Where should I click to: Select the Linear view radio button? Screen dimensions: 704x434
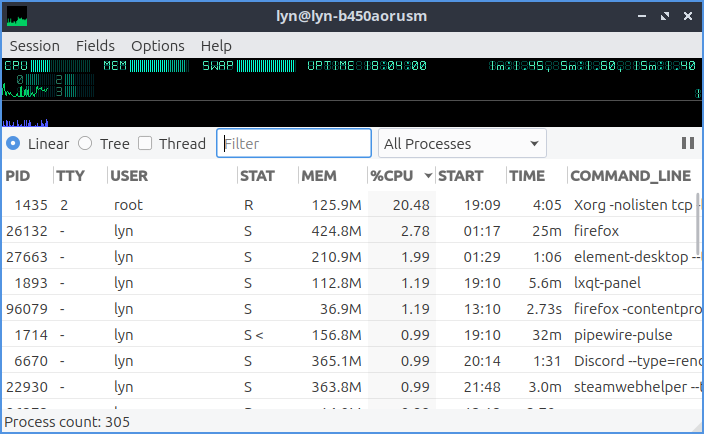point(14,144)
